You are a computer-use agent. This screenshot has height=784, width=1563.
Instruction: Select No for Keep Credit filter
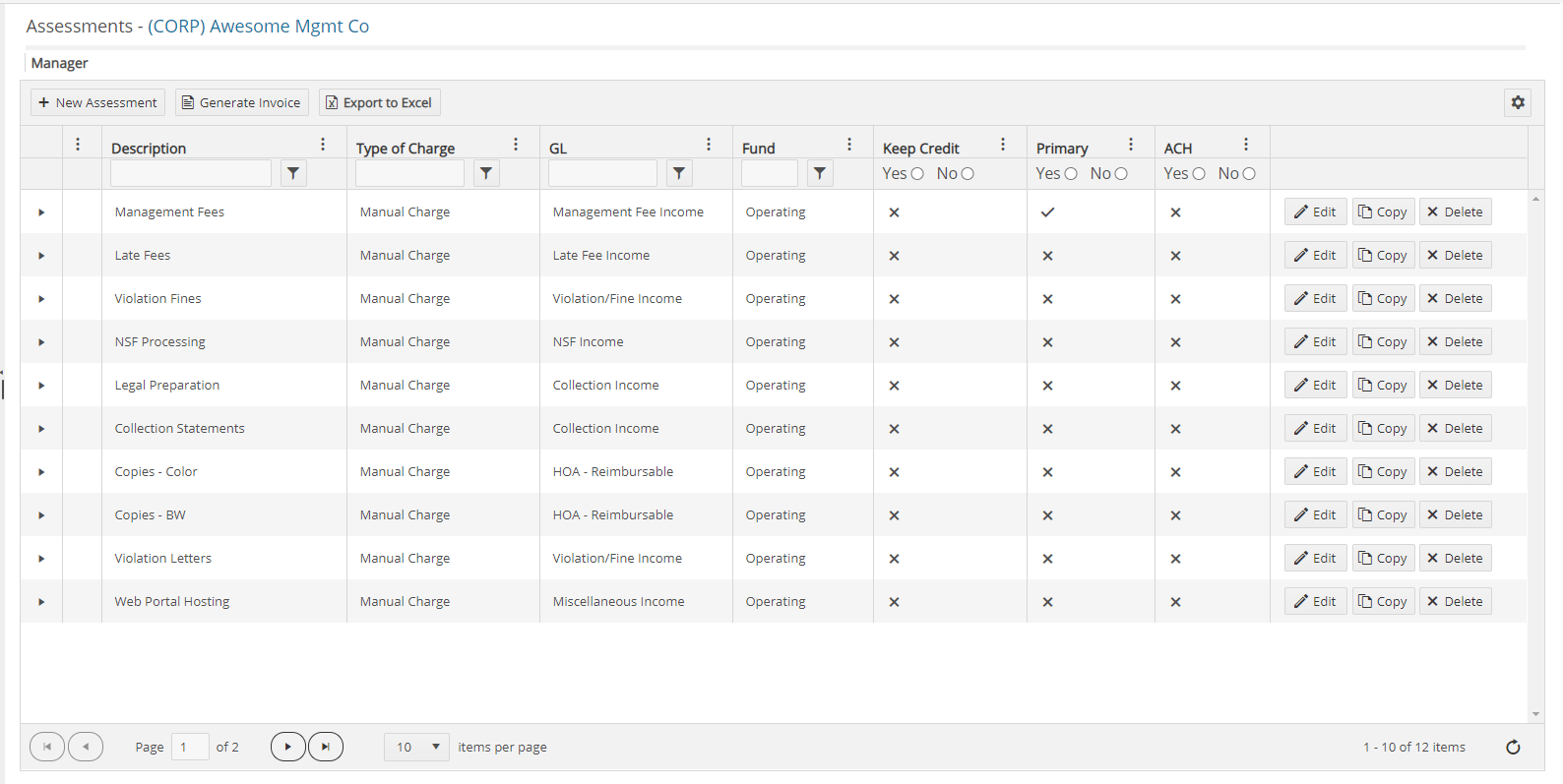(x=968, y=174)
